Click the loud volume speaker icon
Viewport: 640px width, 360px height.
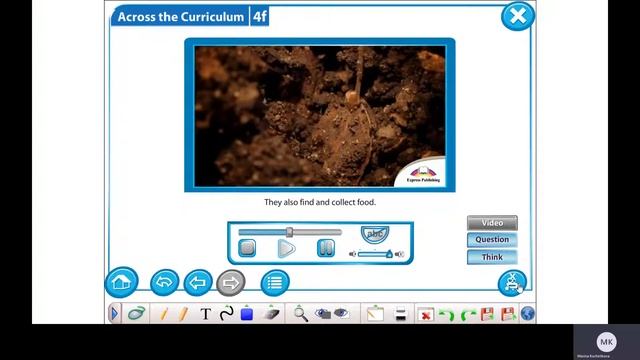tap(400, 254)
